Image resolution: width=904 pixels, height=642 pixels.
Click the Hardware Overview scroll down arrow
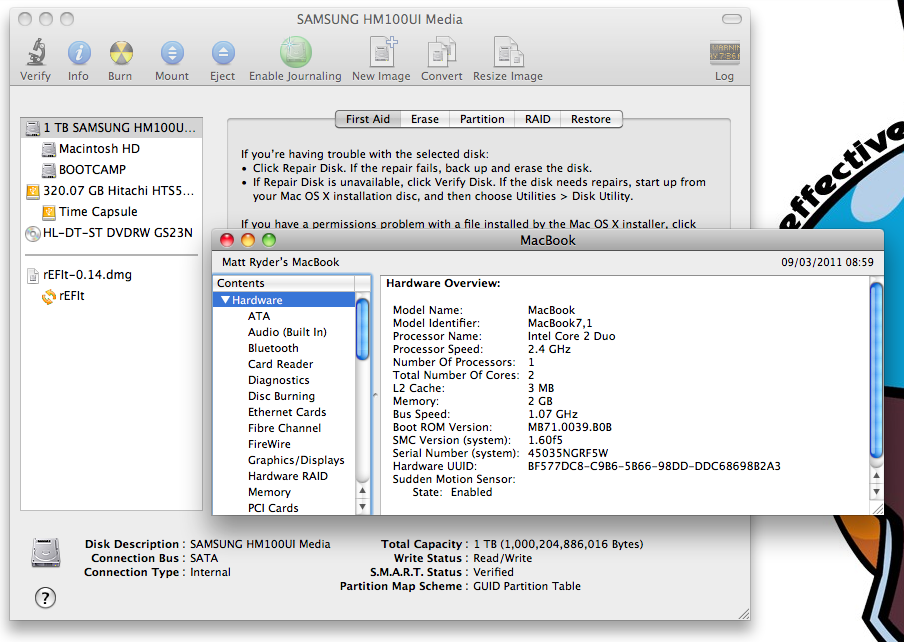point(876,492)
